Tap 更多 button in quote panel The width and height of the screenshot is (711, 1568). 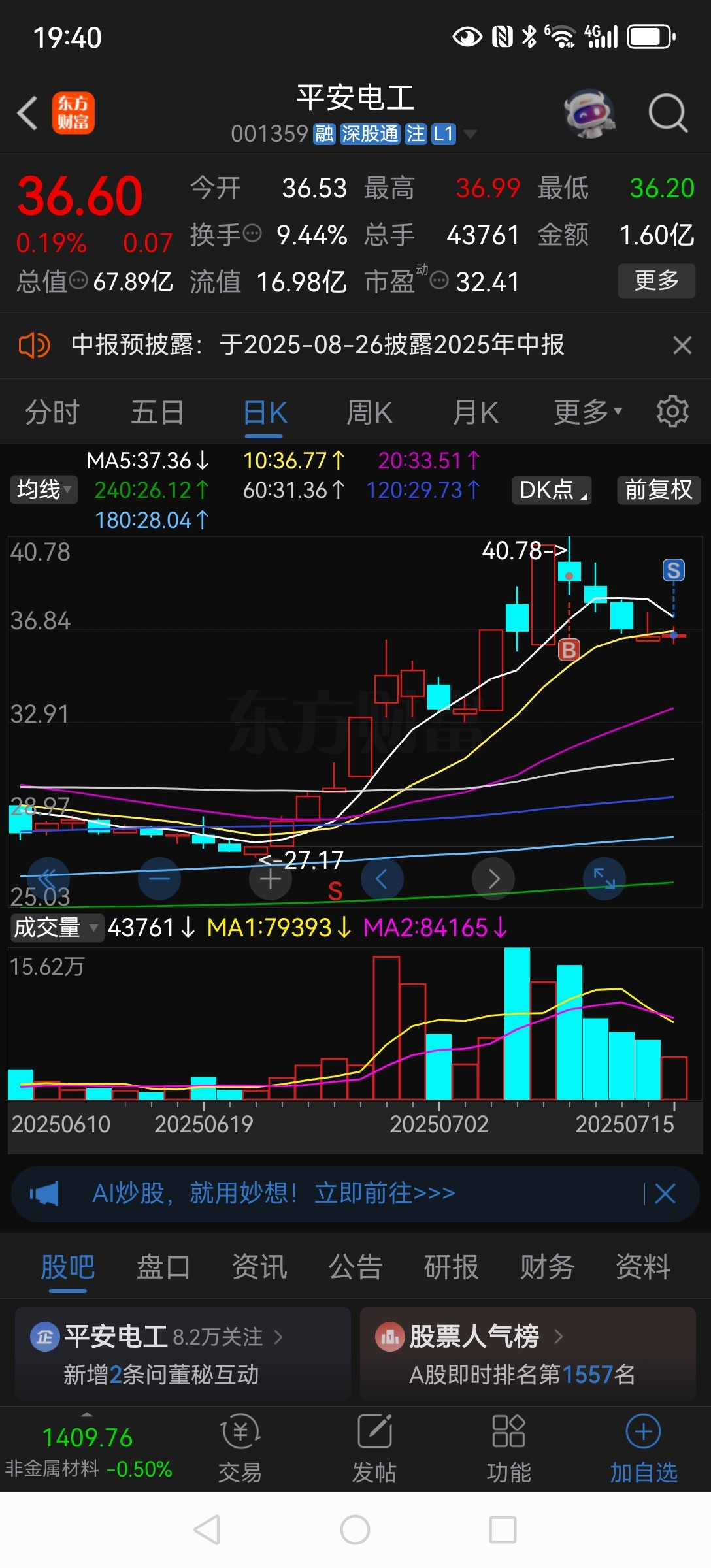point(657,281)
